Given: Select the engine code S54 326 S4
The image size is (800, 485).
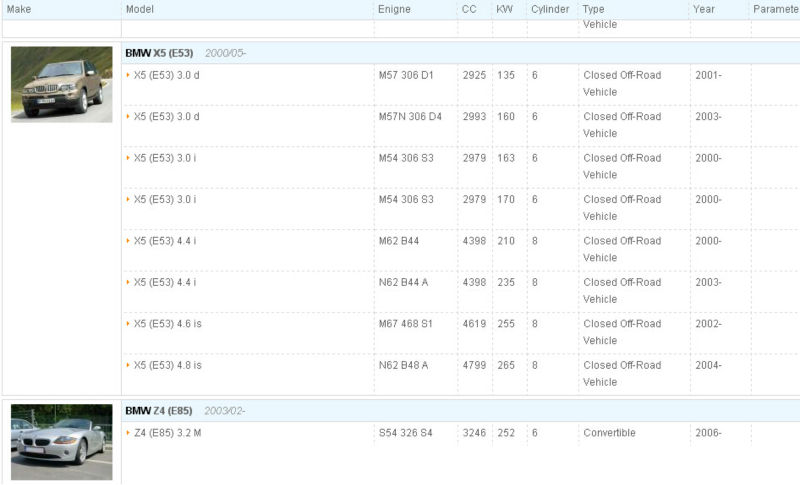Looking at the screenshot, I should pyautogui.click(x=406, y=433).
